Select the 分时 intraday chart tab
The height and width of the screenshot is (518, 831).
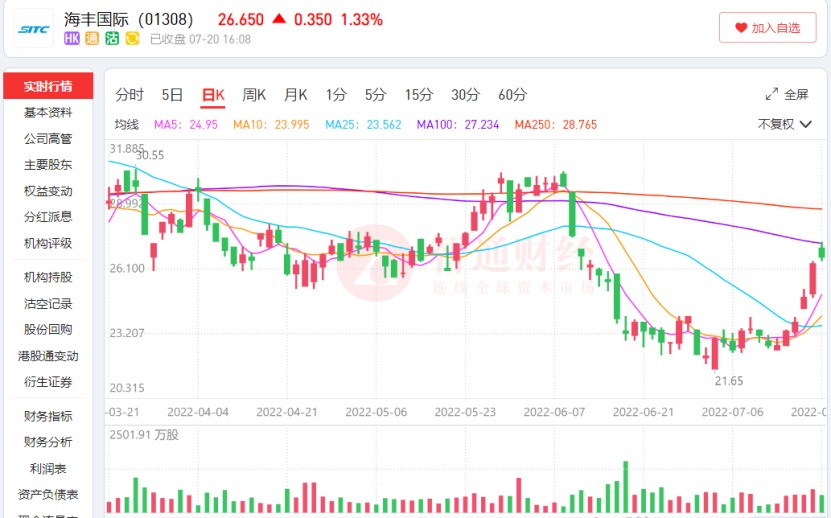[x=129, y=95]
